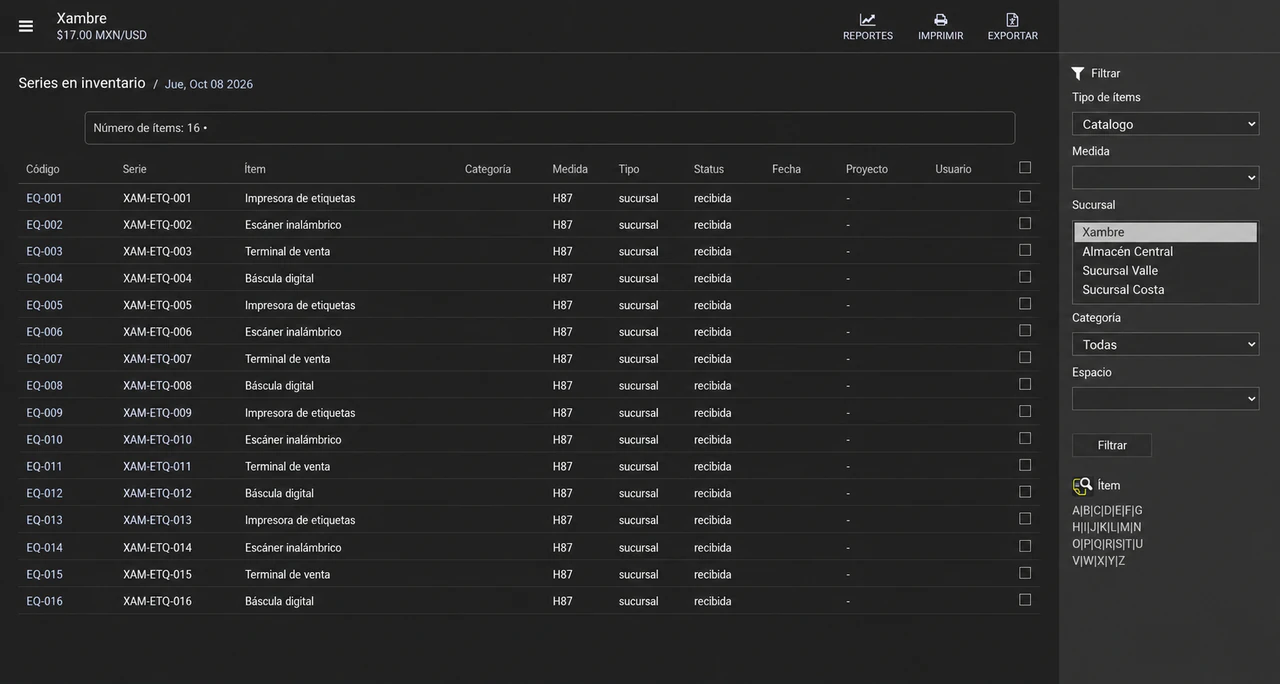The image size is (1280, 684).
Task: Open the hamburger navigation menu
Action: click(x=26, y=26)
